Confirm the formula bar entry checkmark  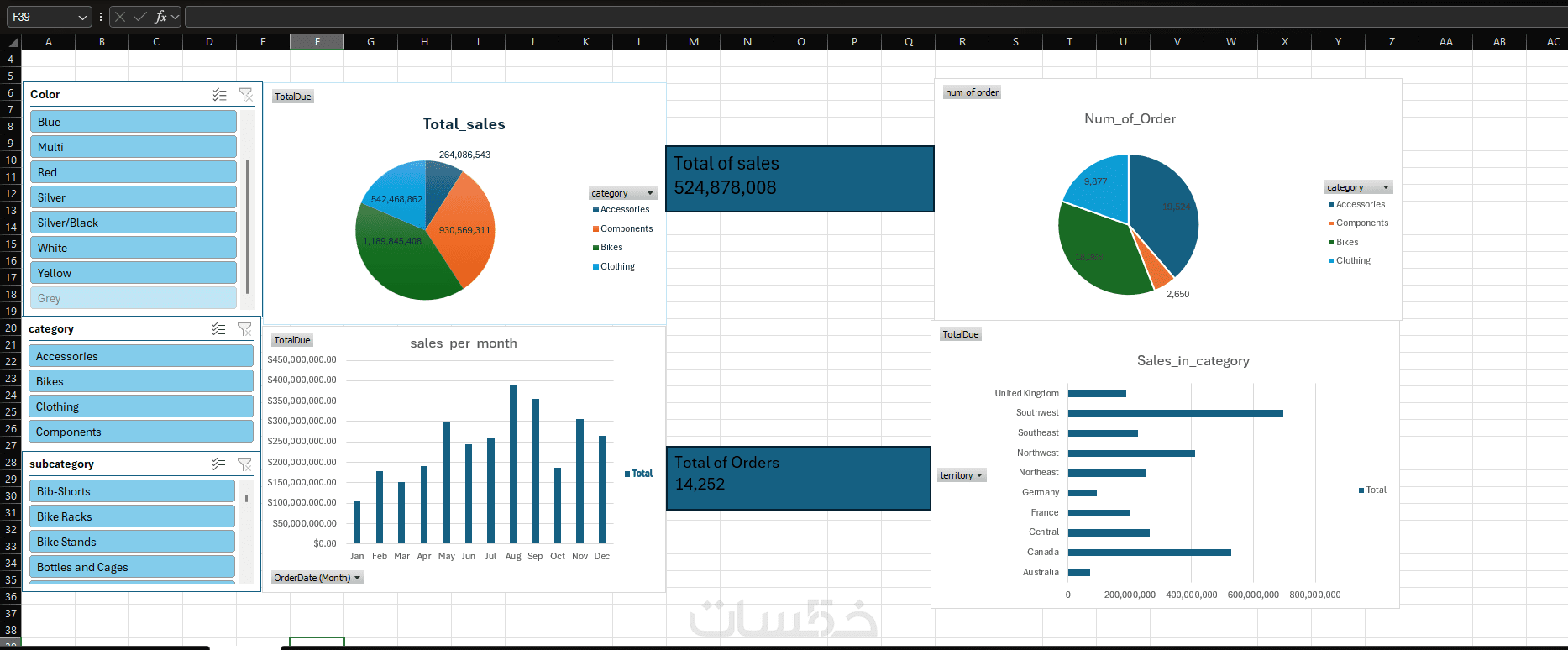point(140,17)
